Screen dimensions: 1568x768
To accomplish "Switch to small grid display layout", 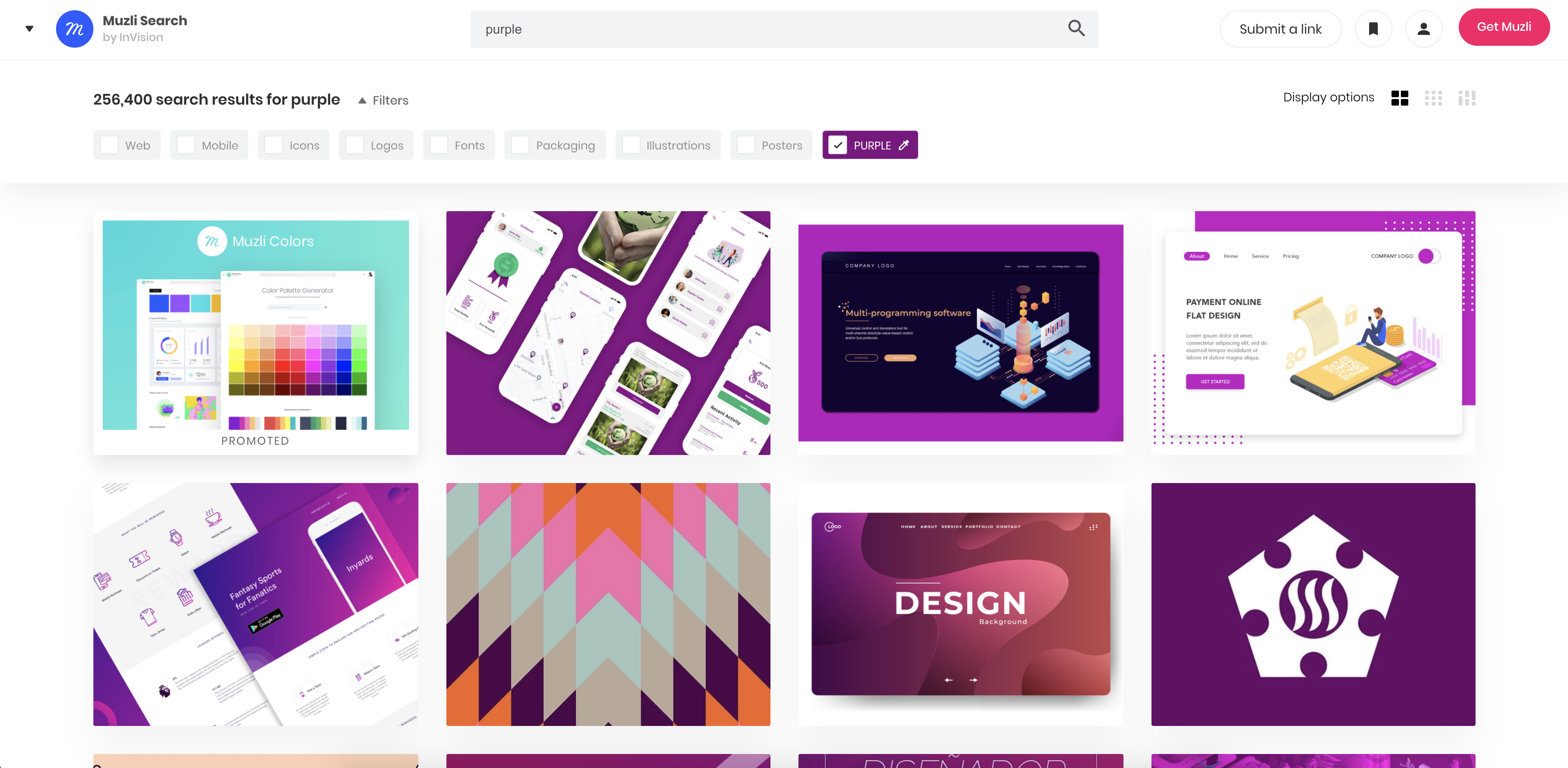I will pyautogui.click(x=1434, y=98).
